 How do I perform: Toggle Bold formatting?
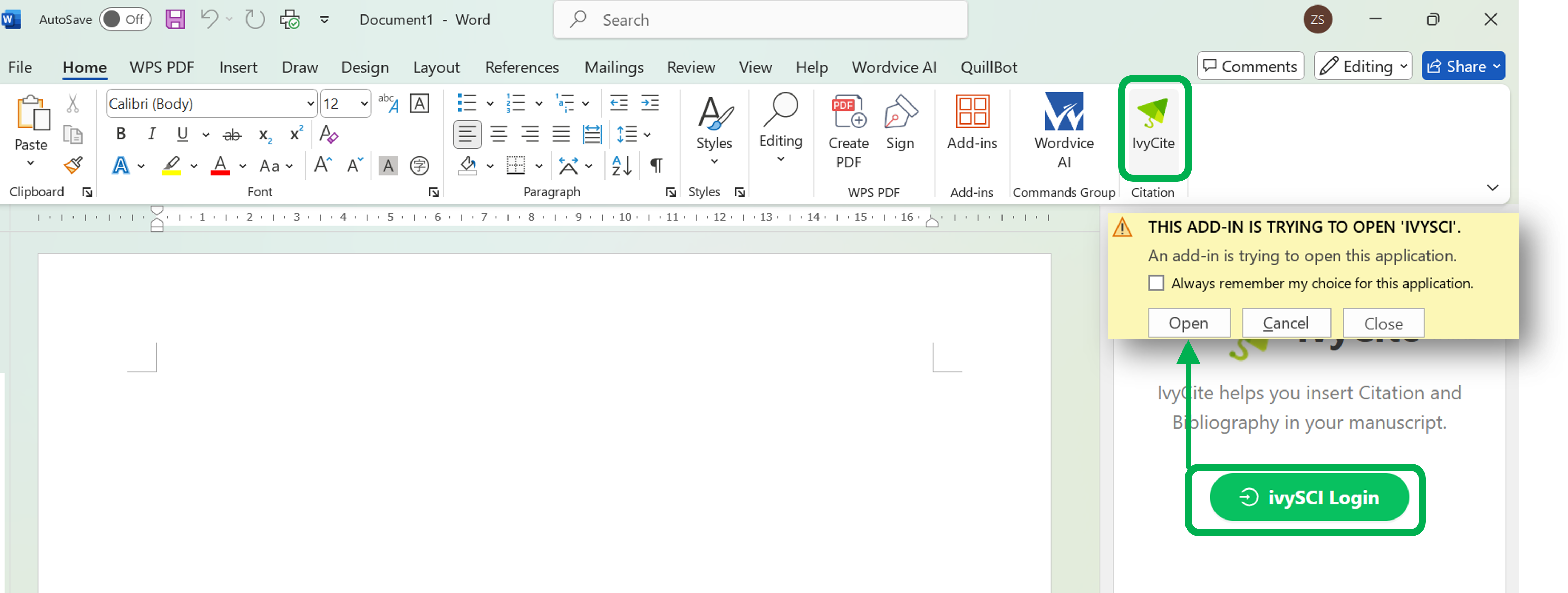click(x=120, y=134)
